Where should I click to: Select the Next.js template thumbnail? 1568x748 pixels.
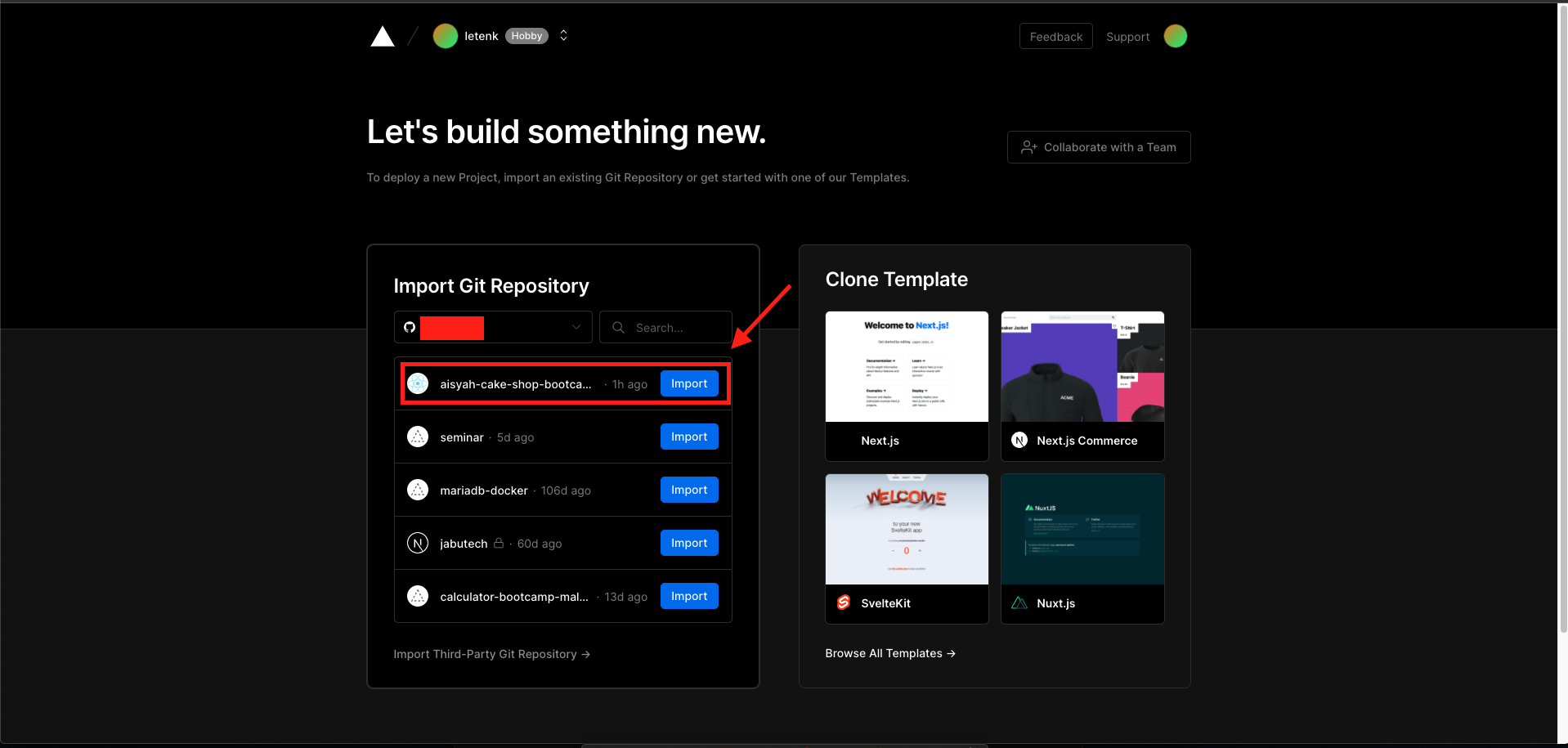[907, 367]
